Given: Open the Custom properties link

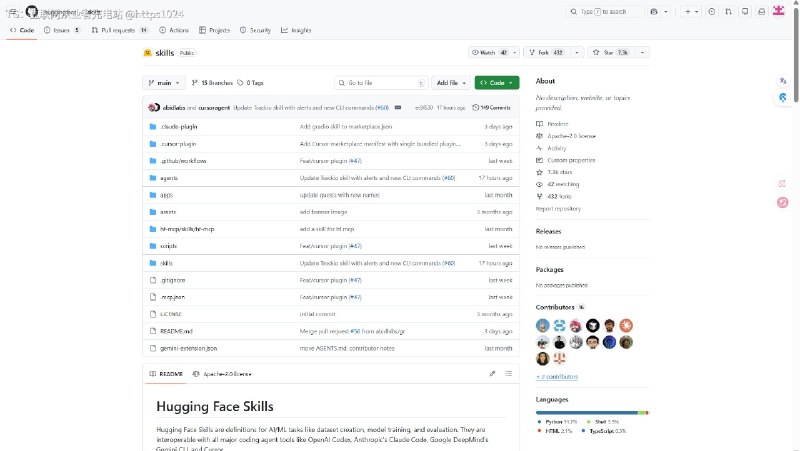Looking at the screenshot, I should [x=566, y=160].
